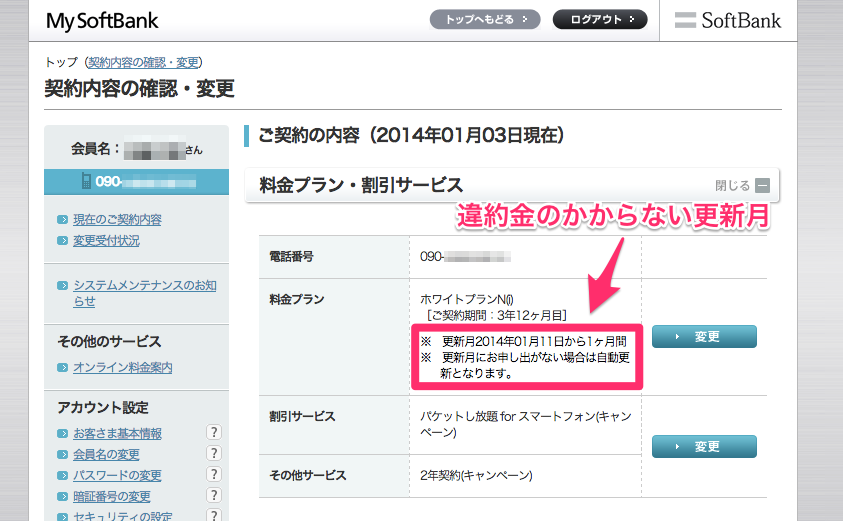Open 変更受付状況 link
This screenshot has height=521, width=843.
coord(106,240)
